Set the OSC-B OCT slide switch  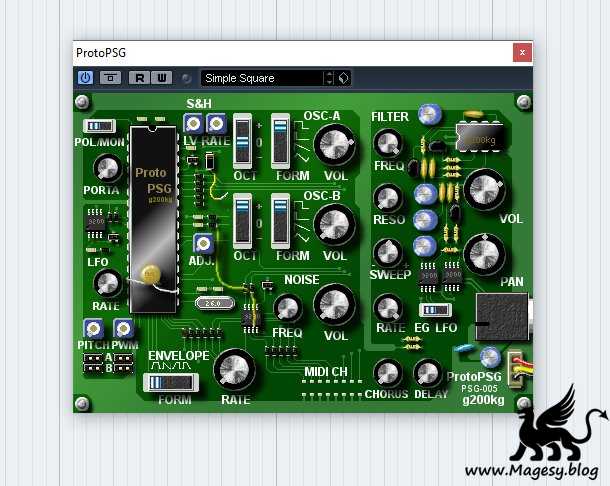coord(242,221)
